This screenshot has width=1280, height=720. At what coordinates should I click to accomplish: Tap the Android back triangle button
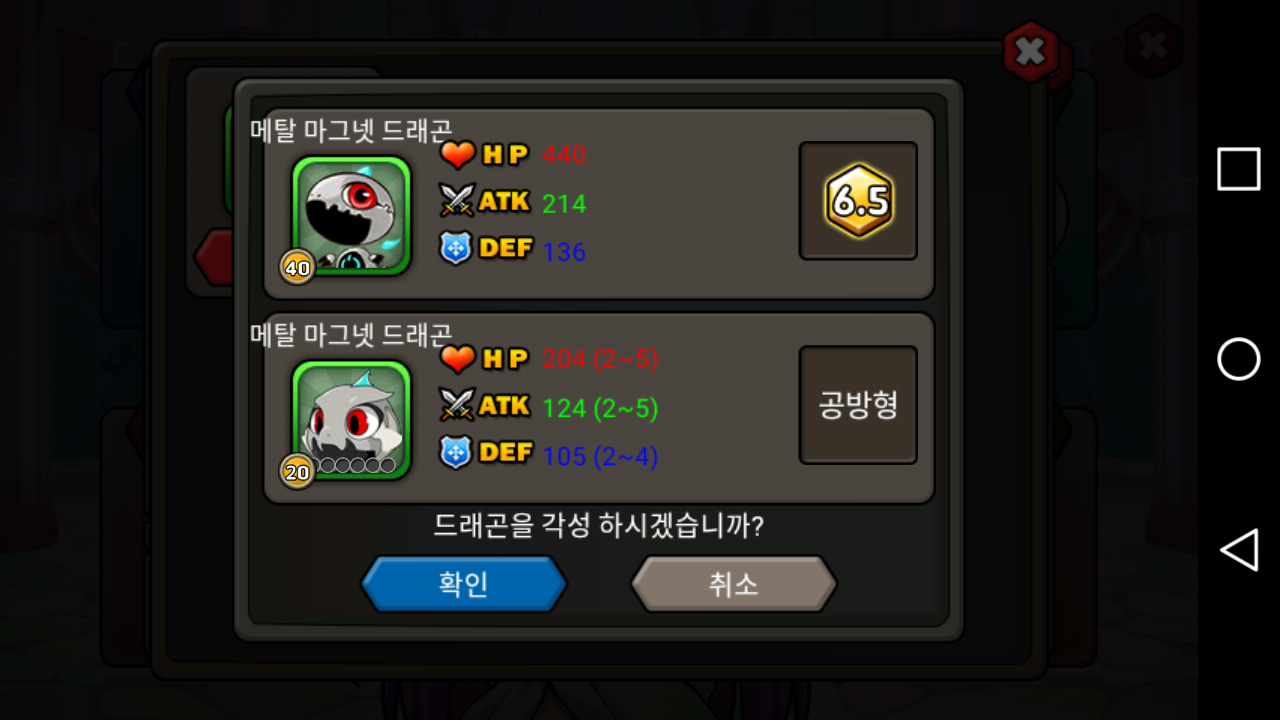click(1239, 550)
